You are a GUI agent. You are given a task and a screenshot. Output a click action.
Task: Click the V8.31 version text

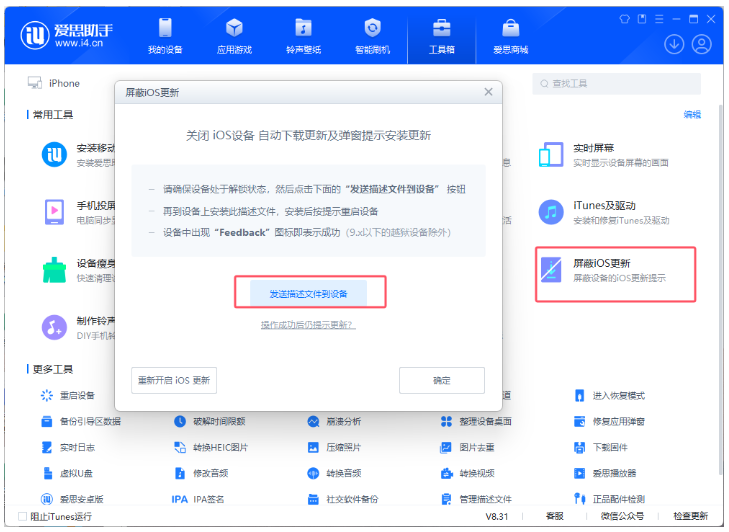(x=497, y=516)
